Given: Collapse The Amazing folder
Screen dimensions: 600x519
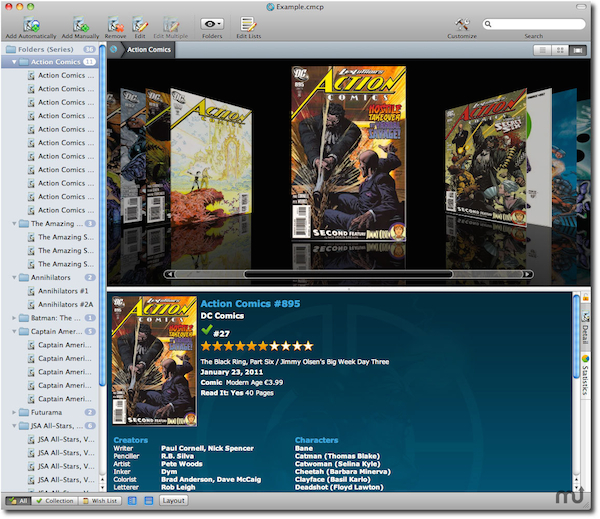Looking at the screenshot, I should 14,224.
